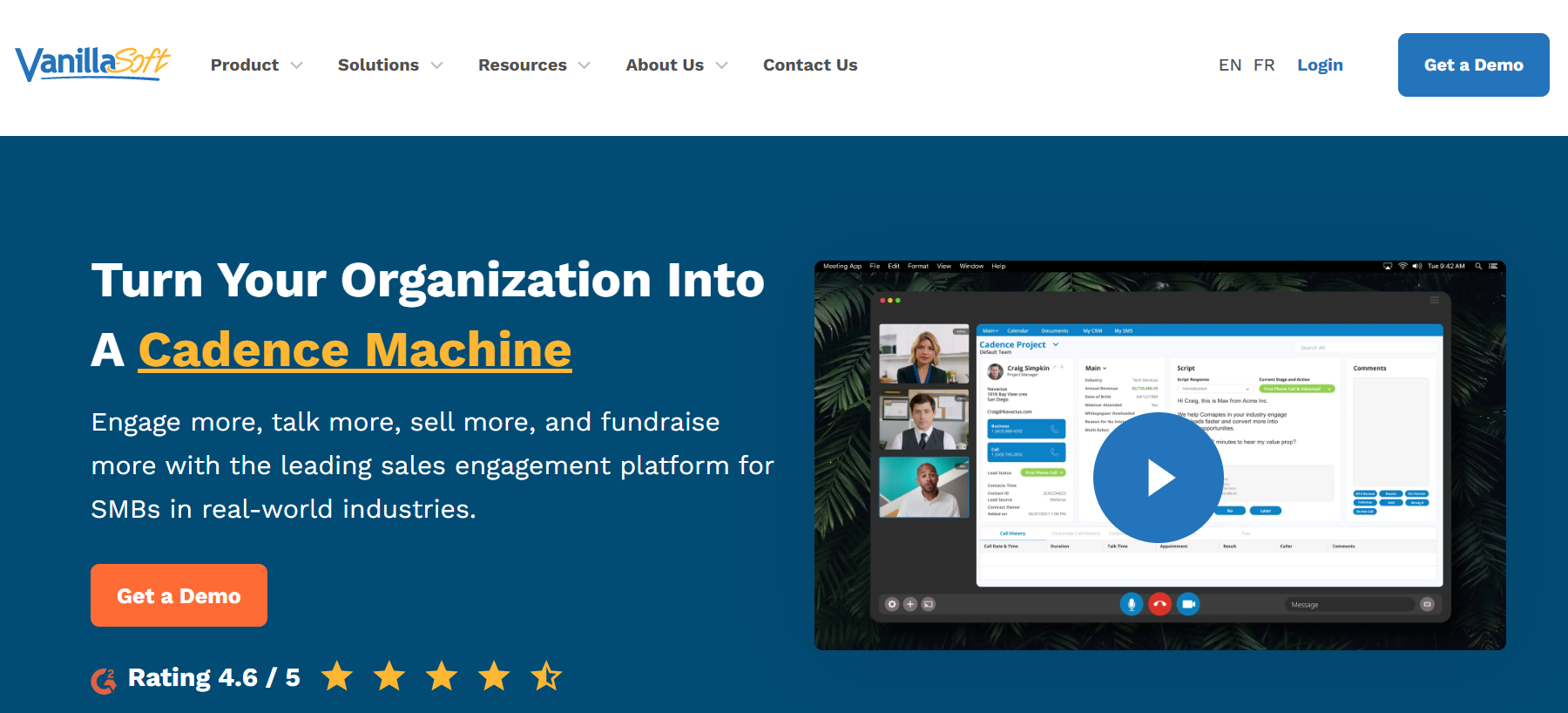
Task: Open the Resources menu
Action: click(x=523, y=65)
